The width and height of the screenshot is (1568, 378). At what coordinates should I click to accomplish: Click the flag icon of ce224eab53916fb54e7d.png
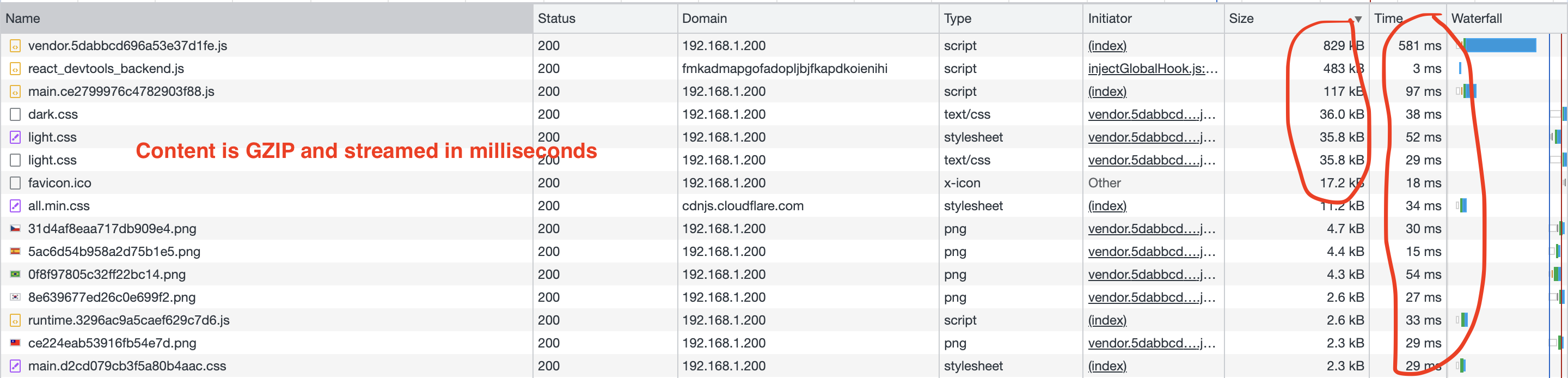pos(15,343)
